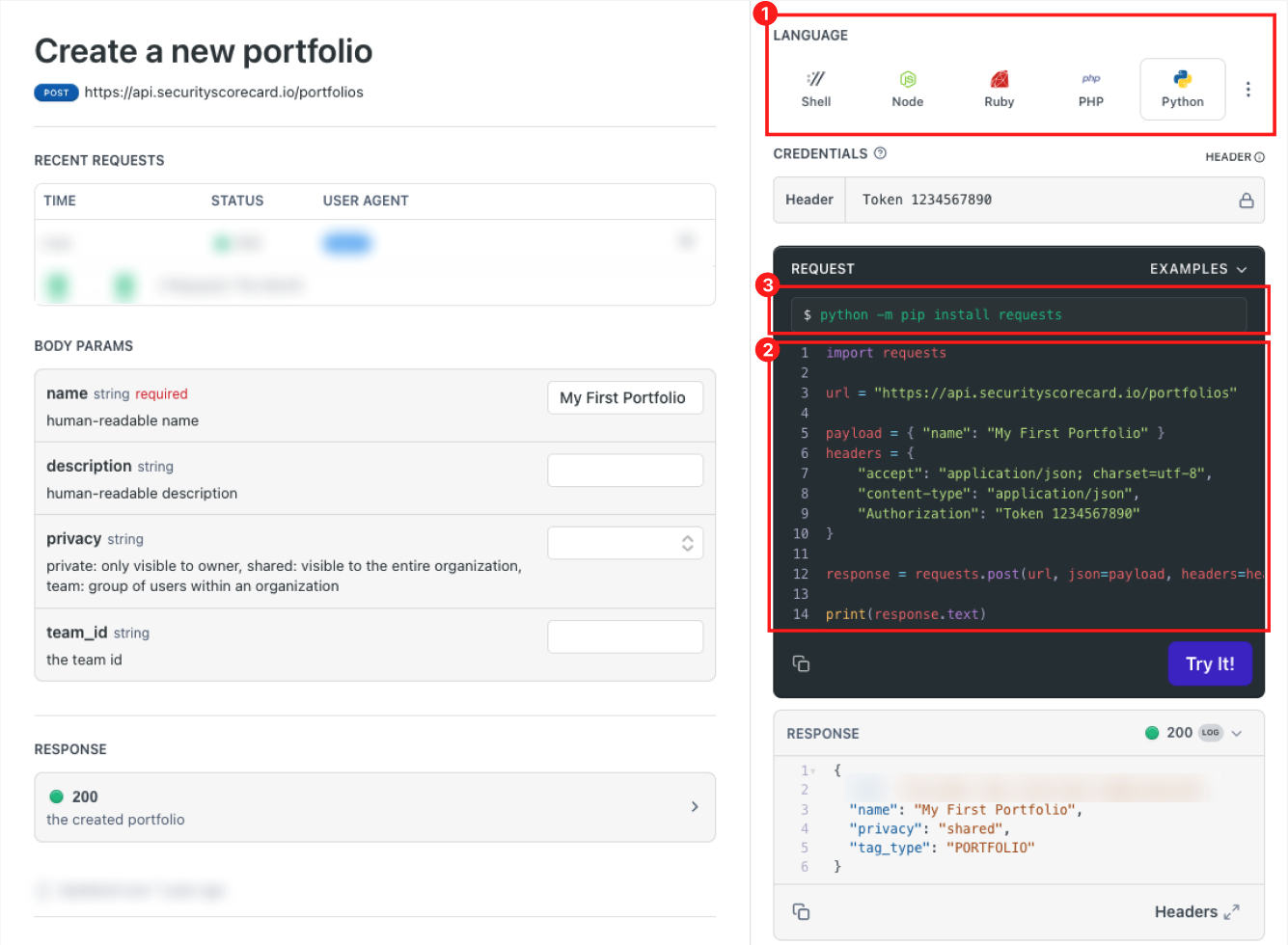Open more languages menu (three dots)

pos(1247,89)
